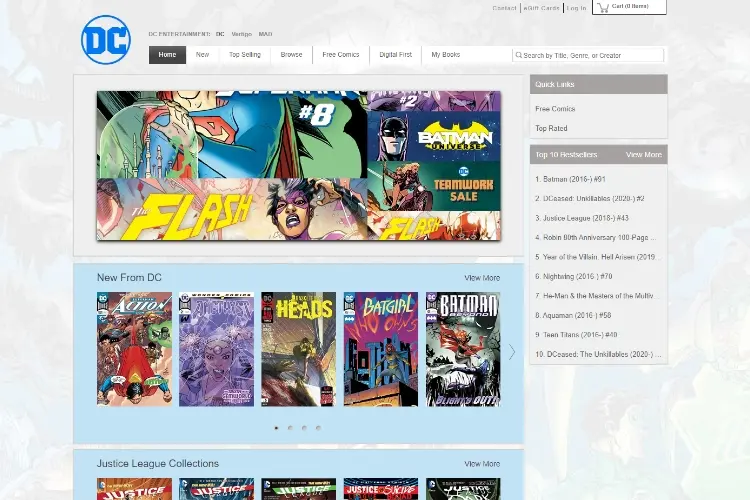Advance New From DC carousel with right arrow
Viewport: 750px width, 500px height.
512,352
